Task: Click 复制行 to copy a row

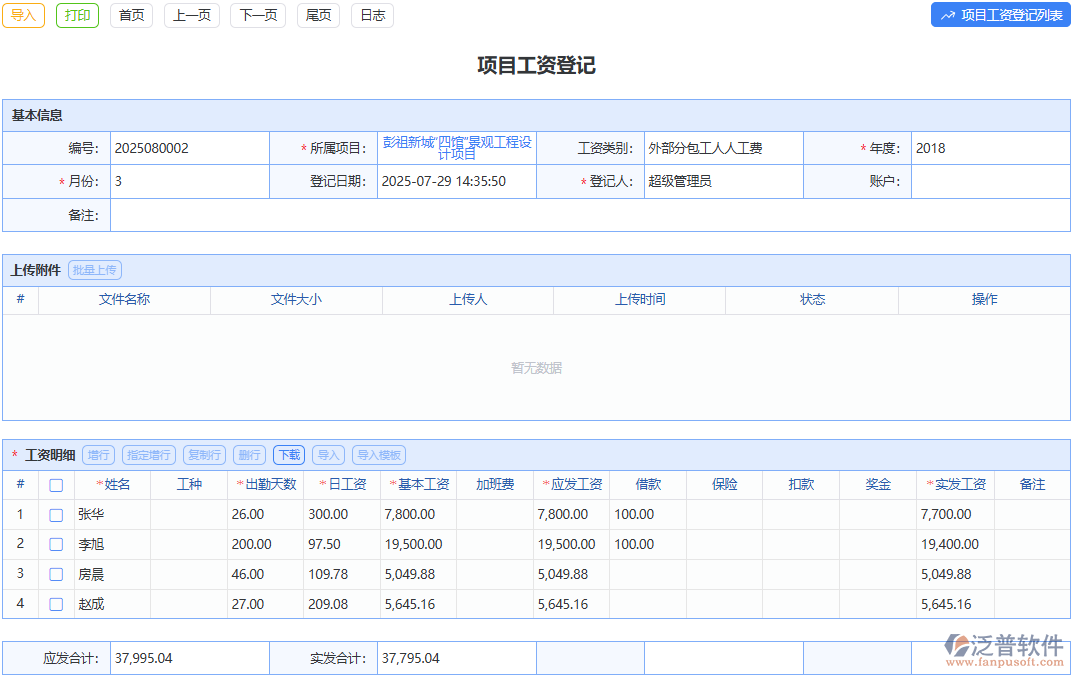Action: point(204,455)
